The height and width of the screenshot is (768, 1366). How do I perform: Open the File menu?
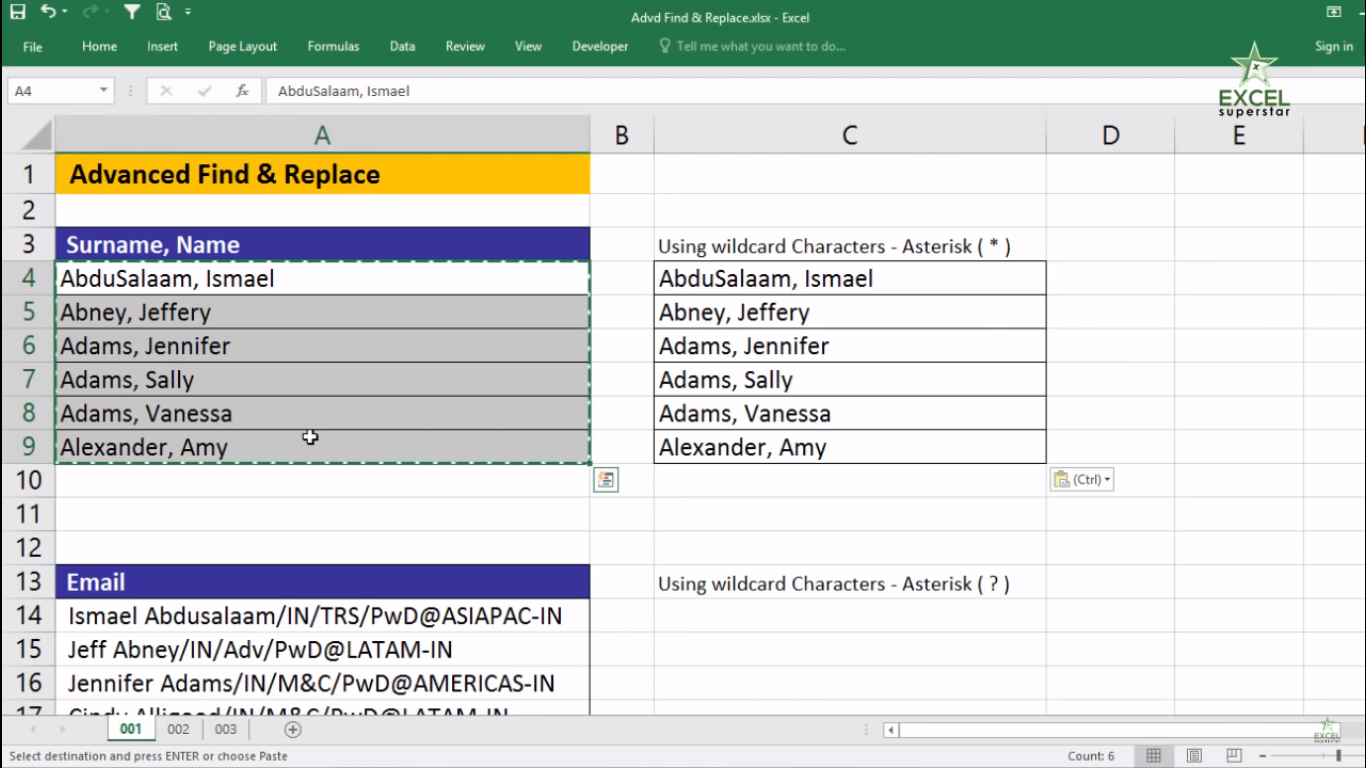point(33,46)
